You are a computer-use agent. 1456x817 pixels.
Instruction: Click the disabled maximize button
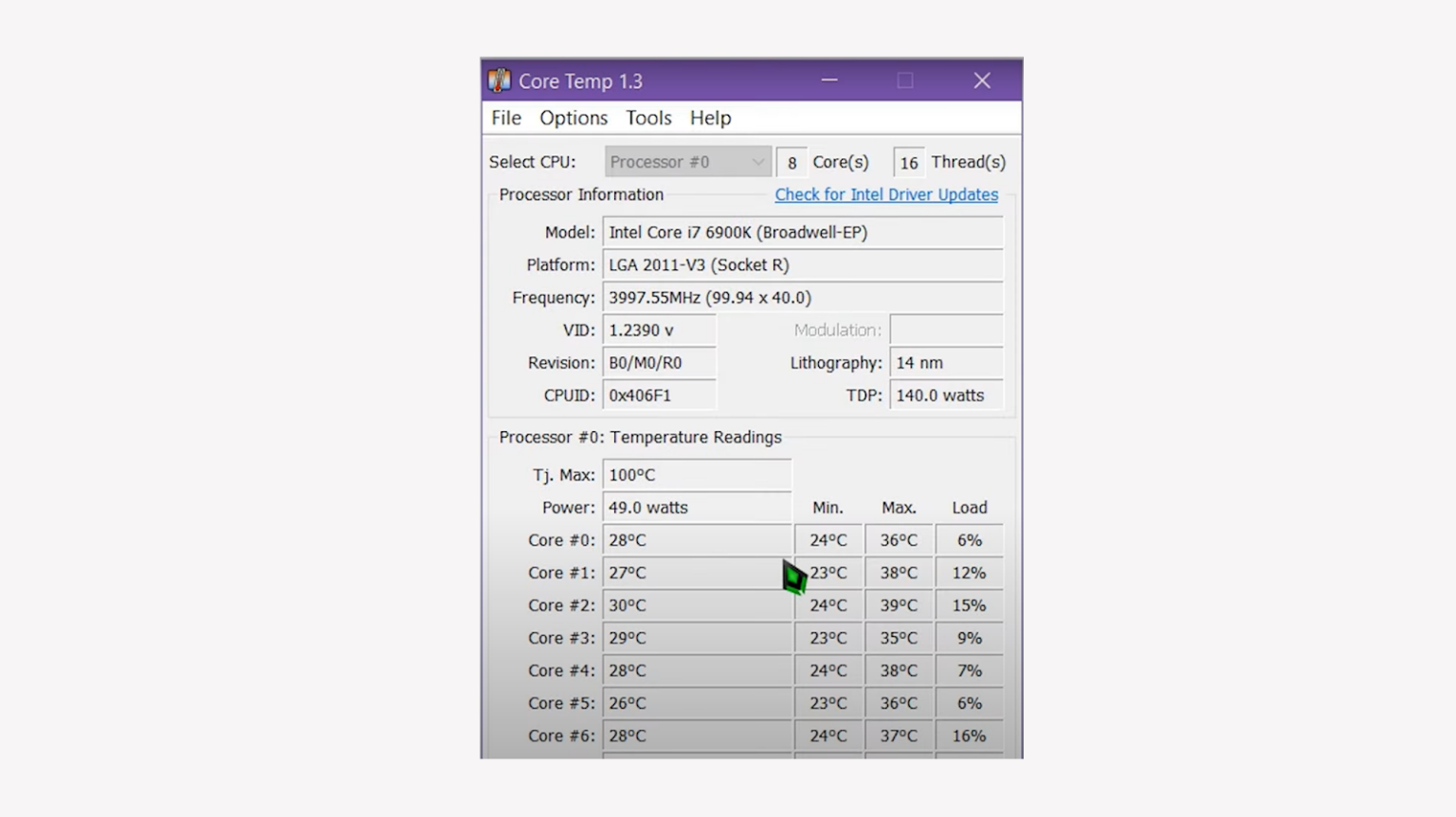point(905,81)
